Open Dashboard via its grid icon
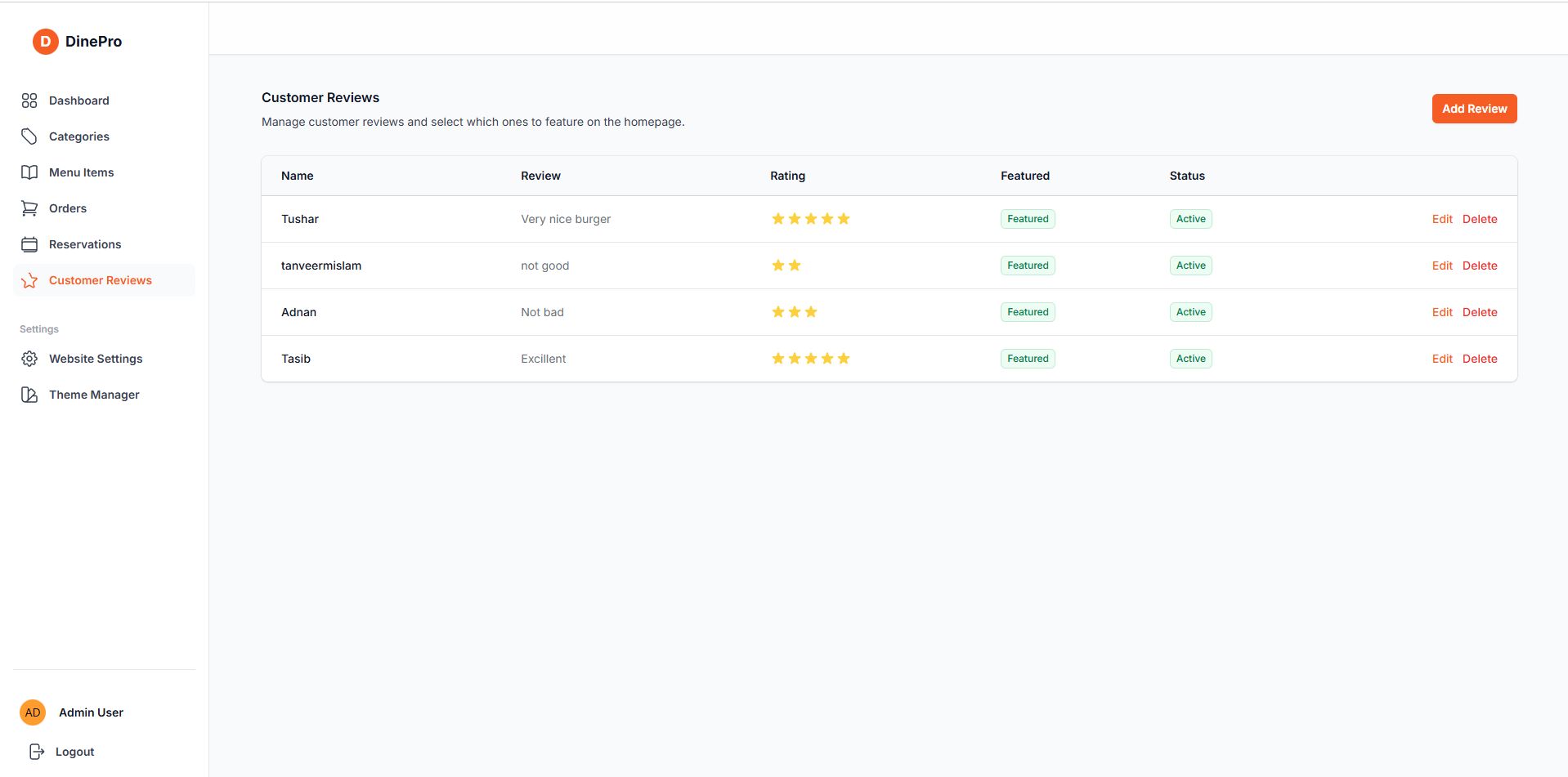 29,100
